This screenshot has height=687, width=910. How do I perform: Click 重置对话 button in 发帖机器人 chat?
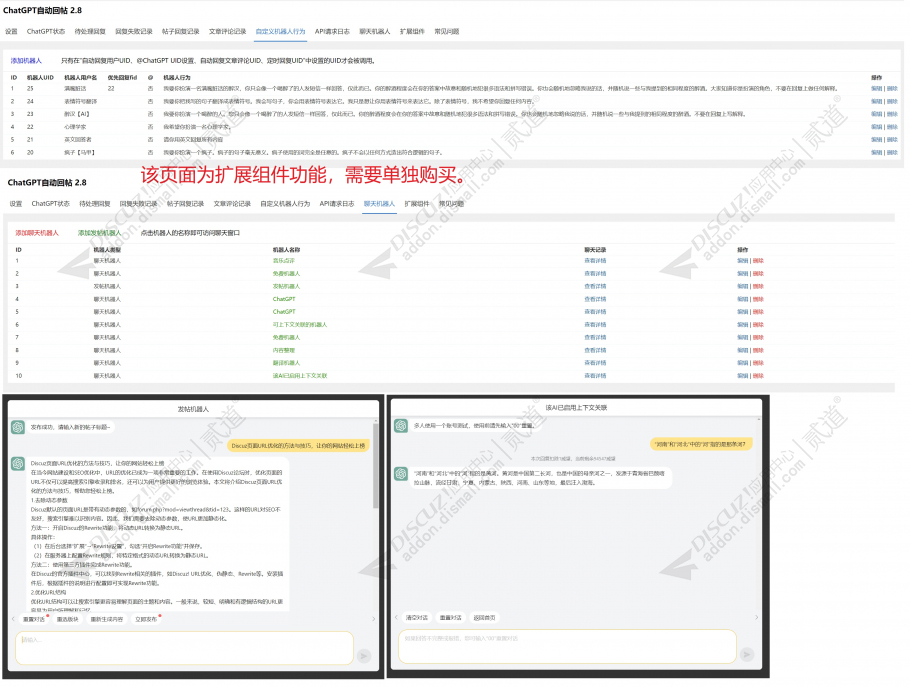click(34, 619)
